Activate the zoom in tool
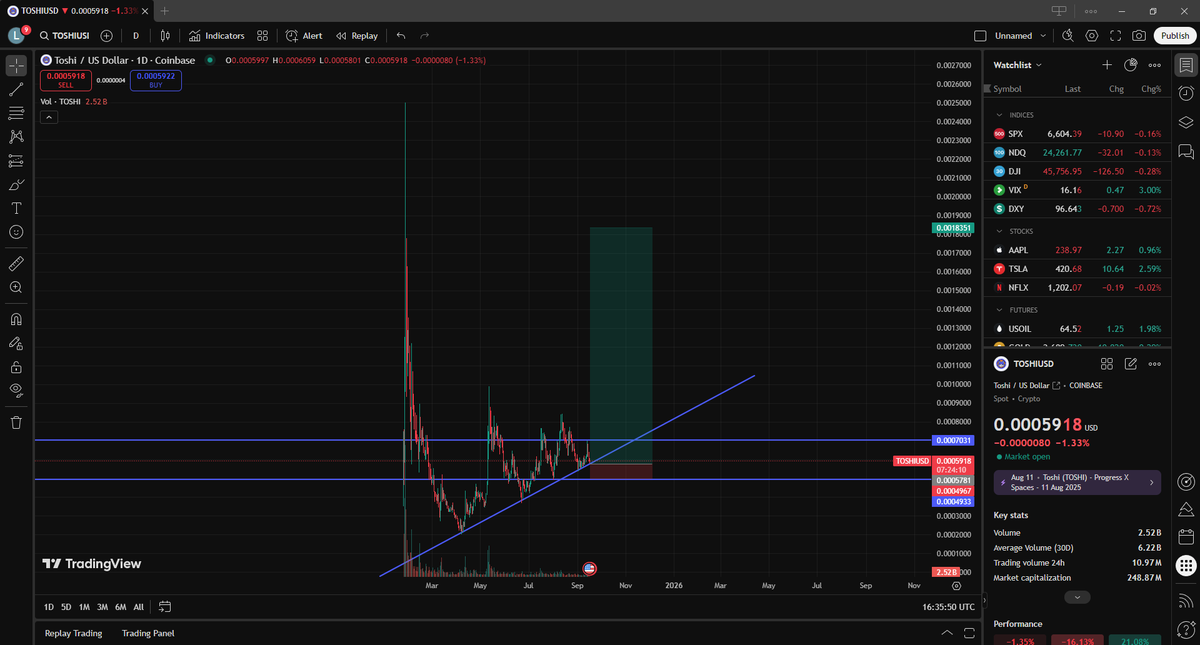This screenshot has width=1200, height=645. (x=16, y=288)
